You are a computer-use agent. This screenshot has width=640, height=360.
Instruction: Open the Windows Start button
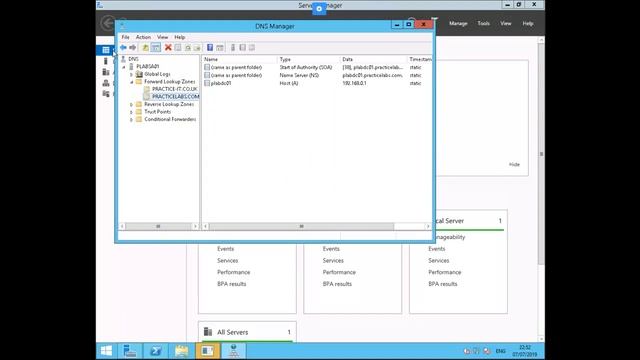pos(106,351)
